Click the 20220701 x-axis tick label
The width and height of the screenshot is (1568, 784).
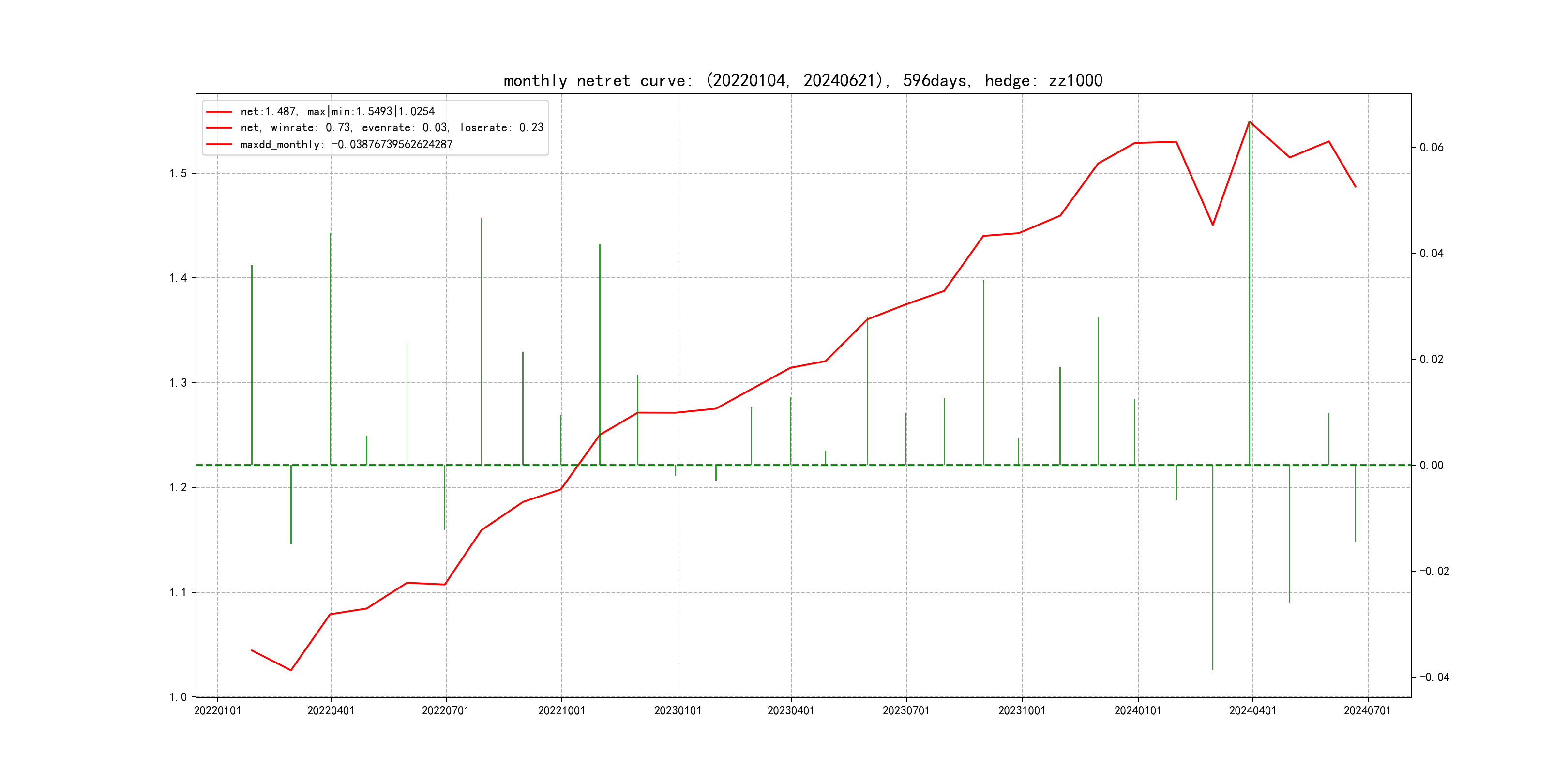pyautogui.click(x=446, y=711)
